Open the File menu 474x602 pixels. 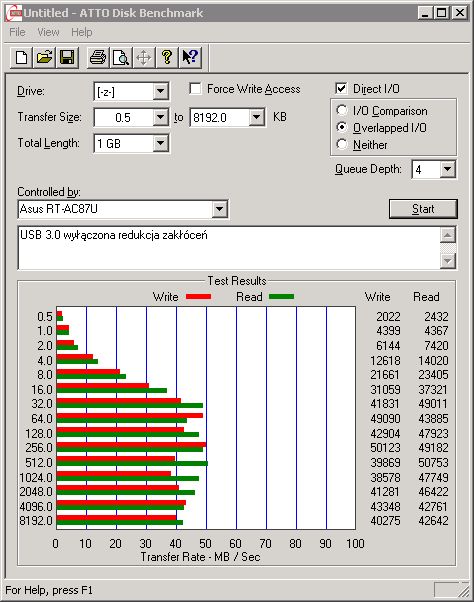(x=17, y=32)
